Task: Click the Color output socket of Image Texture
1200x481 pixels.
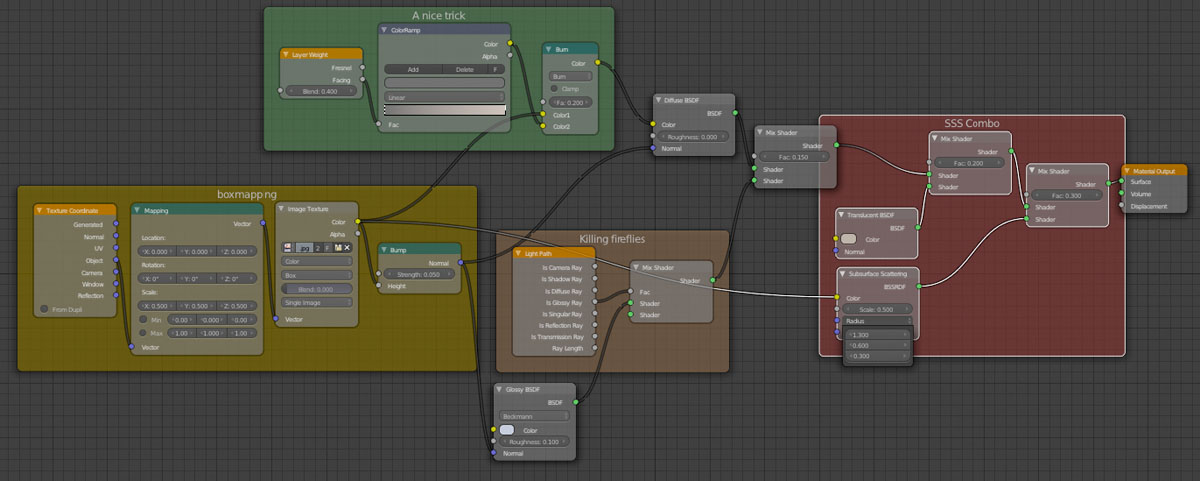Action: [359, 221]
